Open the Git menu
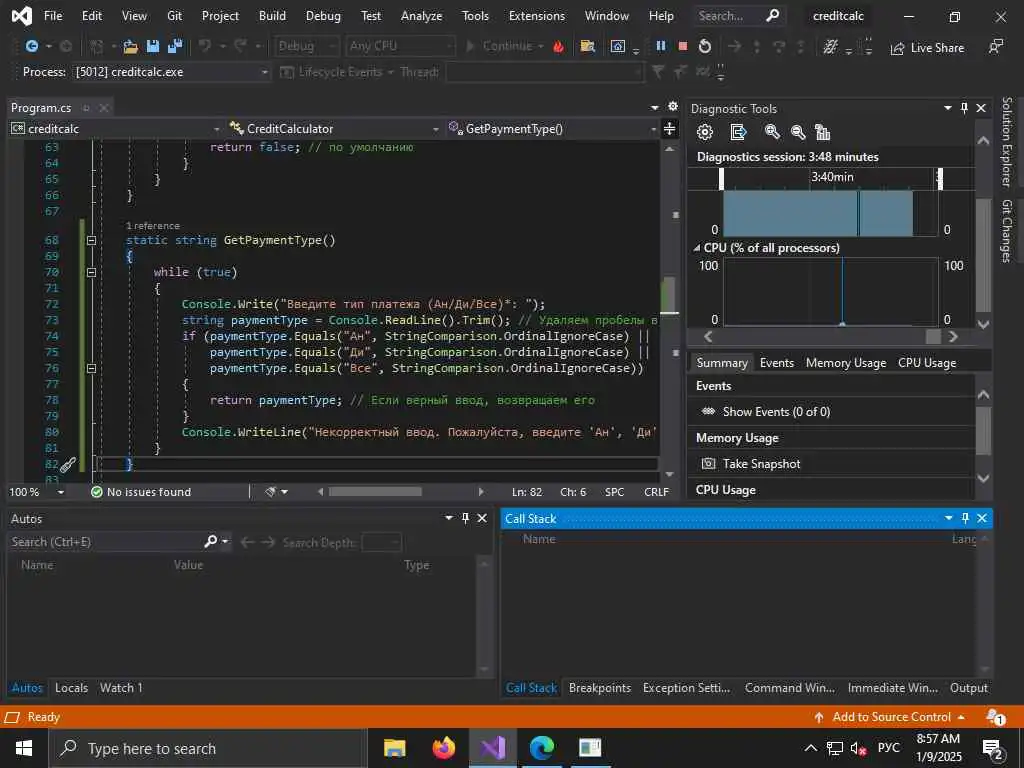The width and height of the screenshot is (1024, 768). pos(174,16)
